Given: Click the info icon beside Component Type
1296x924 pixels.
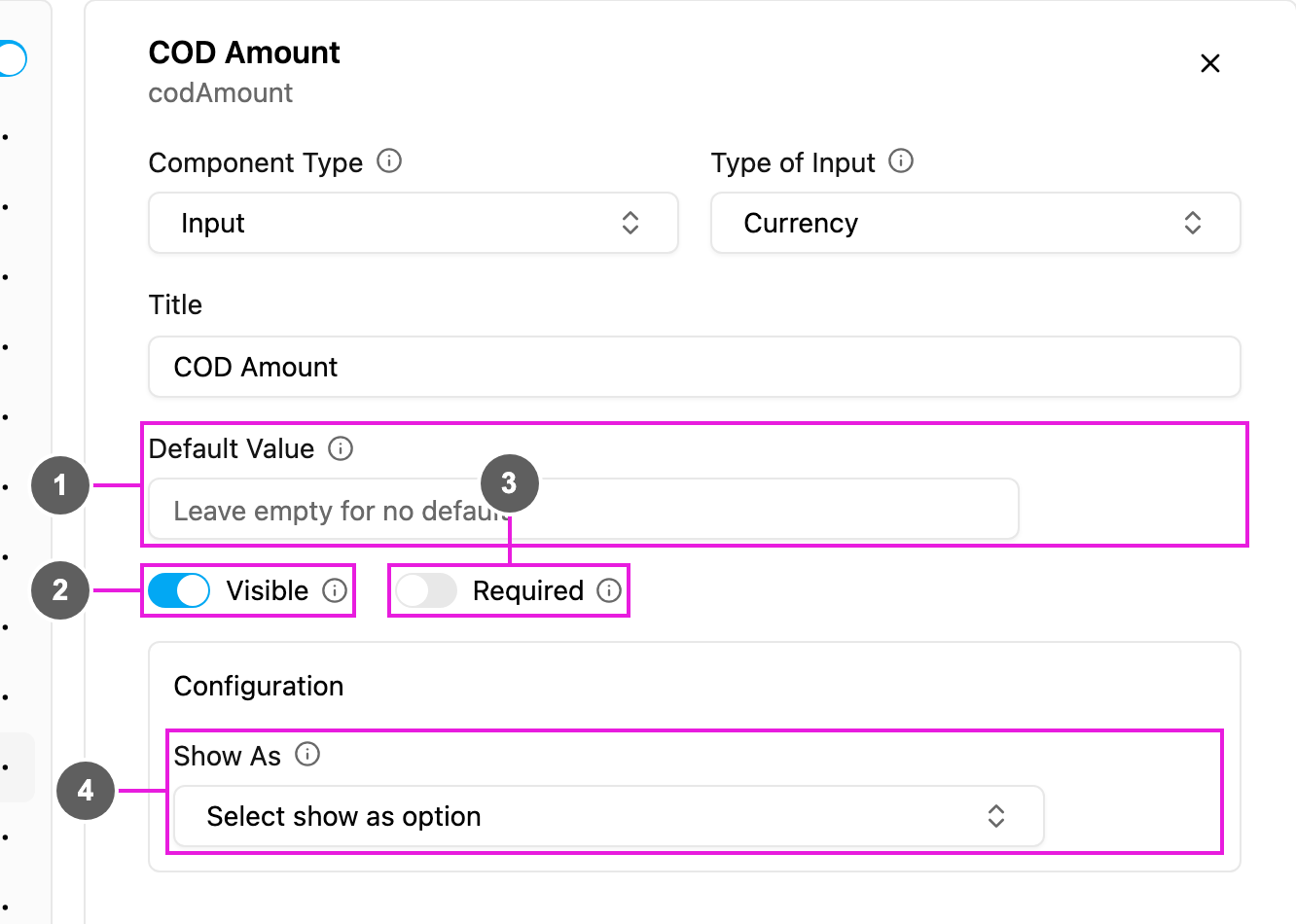Looking at the screenshot, I should point(389,161).
